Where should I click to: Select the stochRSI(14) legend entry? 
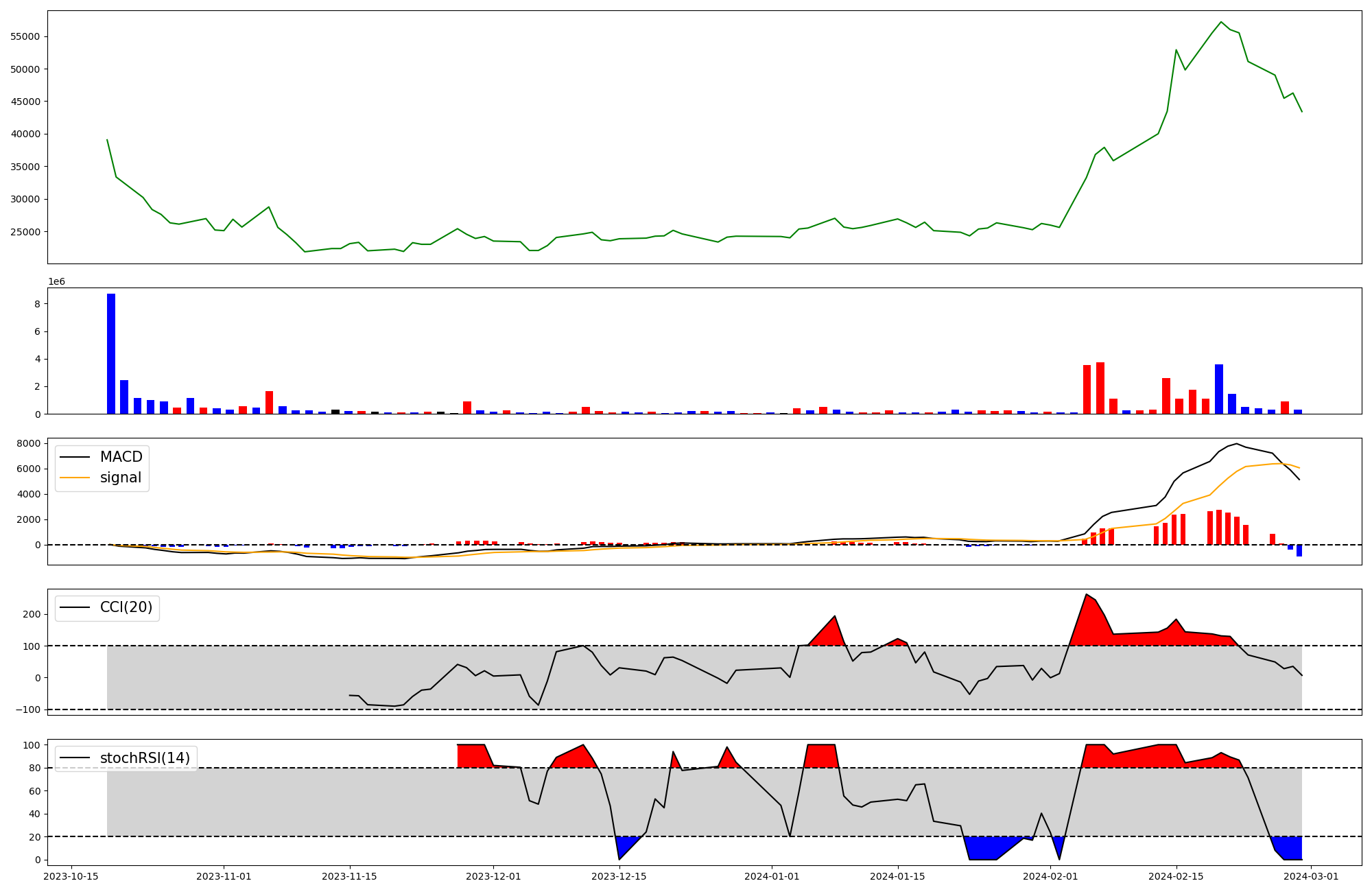click(x=145, y=758)
